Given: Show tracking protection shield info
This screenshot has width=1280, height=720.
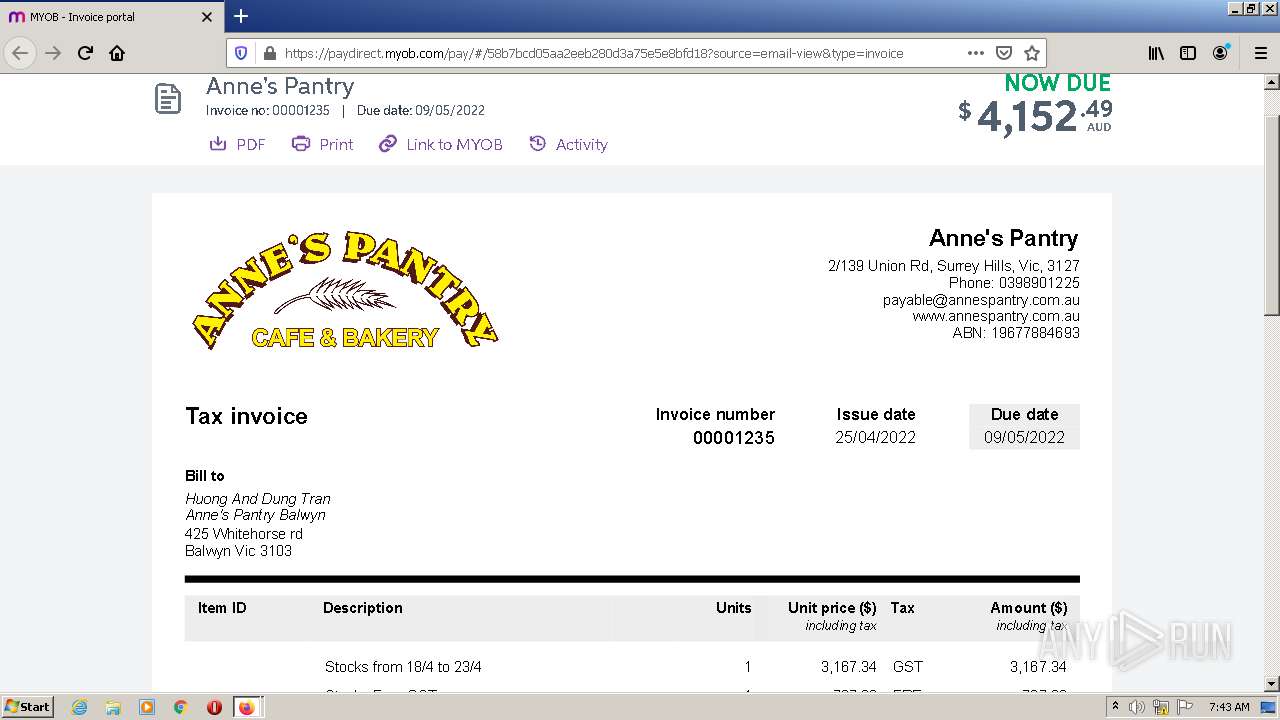Looking at the screenshot, I should tap(240, 53).
